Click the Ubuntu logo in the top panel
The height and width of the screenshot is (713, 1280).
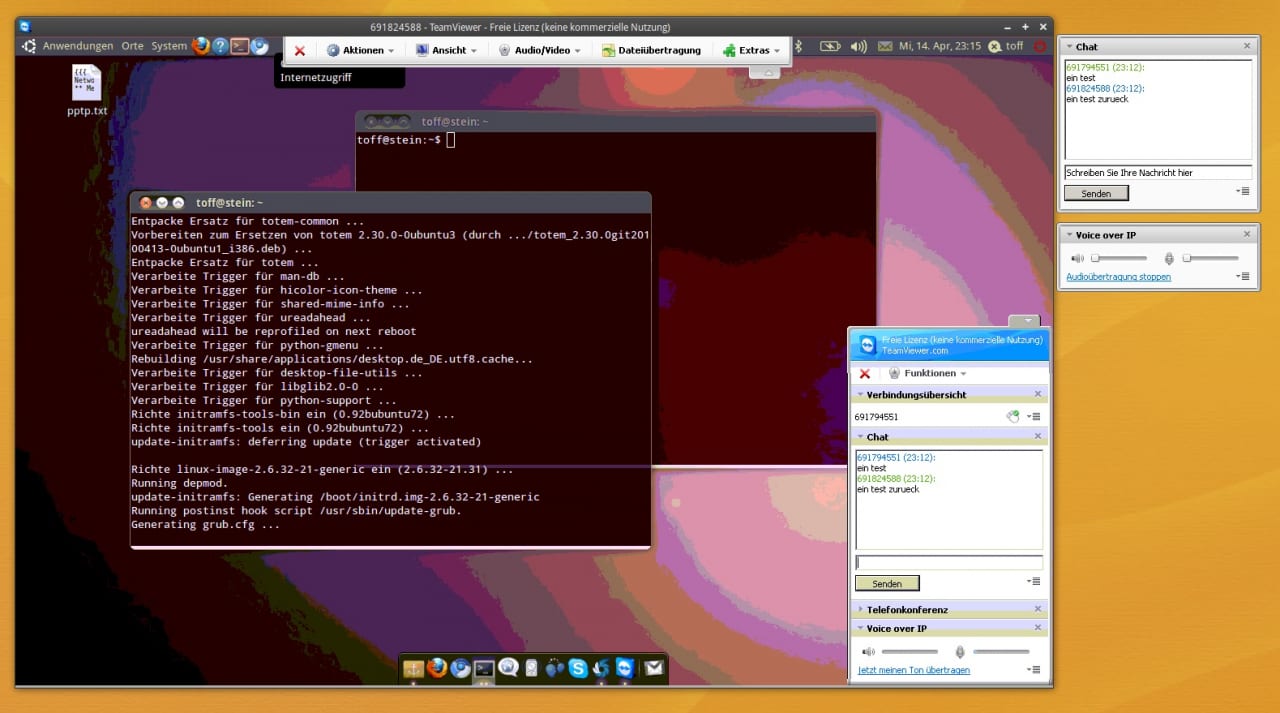29,46
